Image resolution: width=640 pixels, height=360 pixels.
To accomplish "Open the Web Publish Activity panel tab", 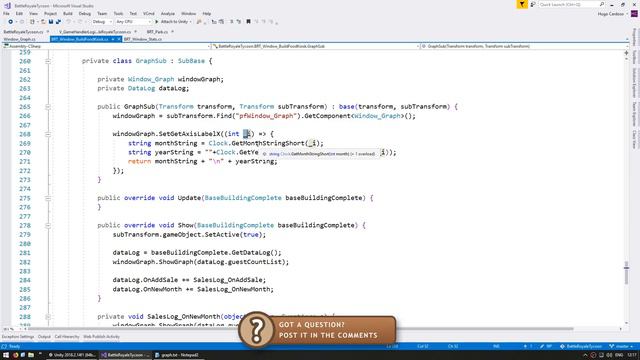I will point(101,337).
